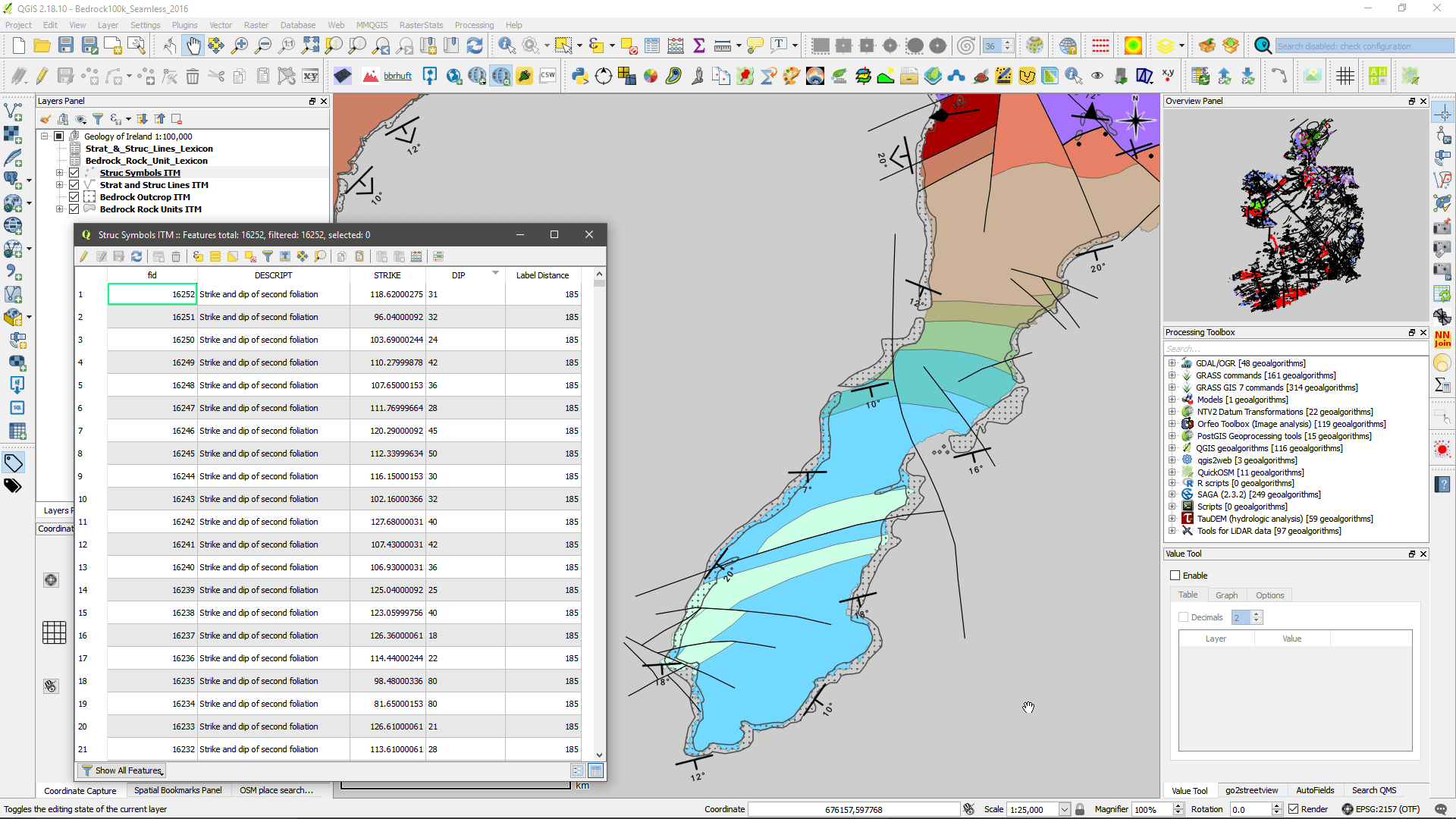
Task: Toggle editing pencil in attribute table
Action: click(84, 256)
